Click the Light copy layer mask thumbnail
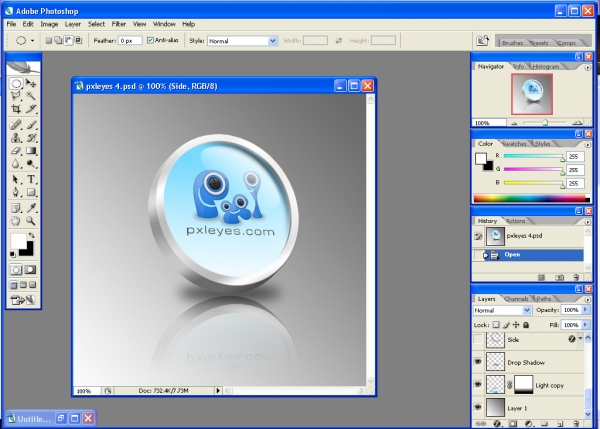600x429 pixels. (523, 384)
